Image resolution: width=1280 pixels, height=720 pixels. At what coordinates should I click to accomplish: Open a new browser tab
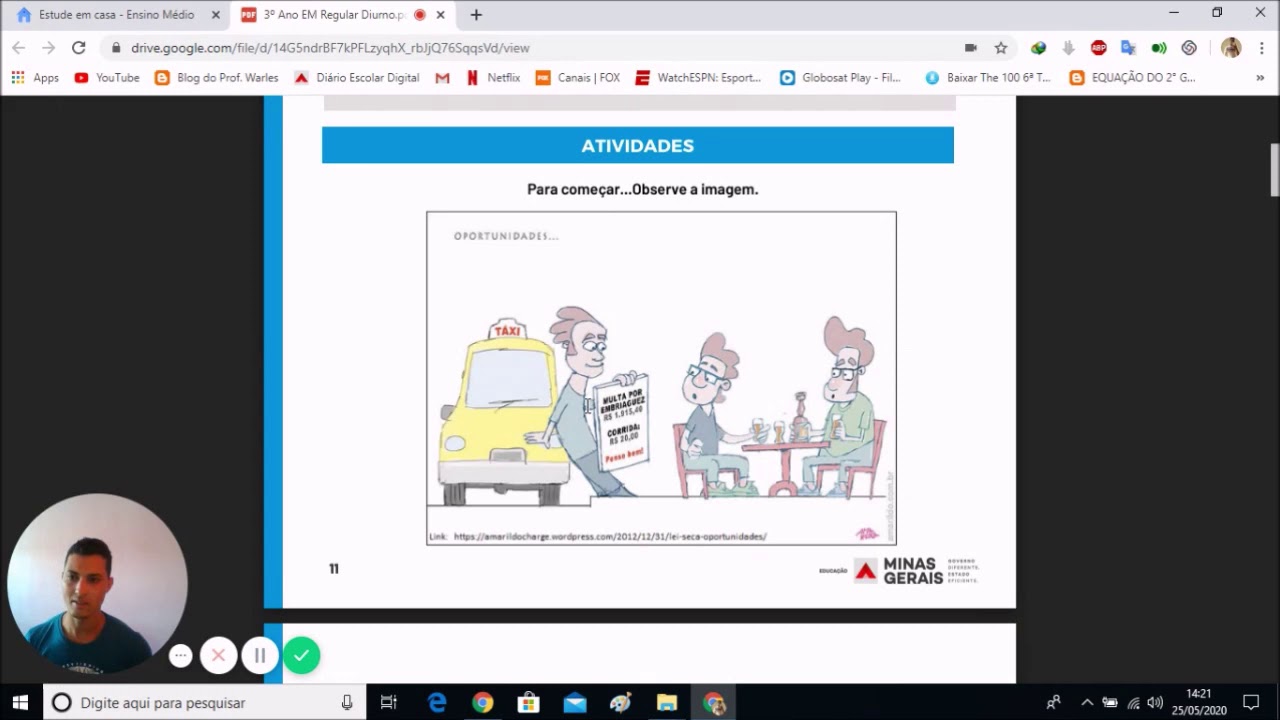point(476,15)
